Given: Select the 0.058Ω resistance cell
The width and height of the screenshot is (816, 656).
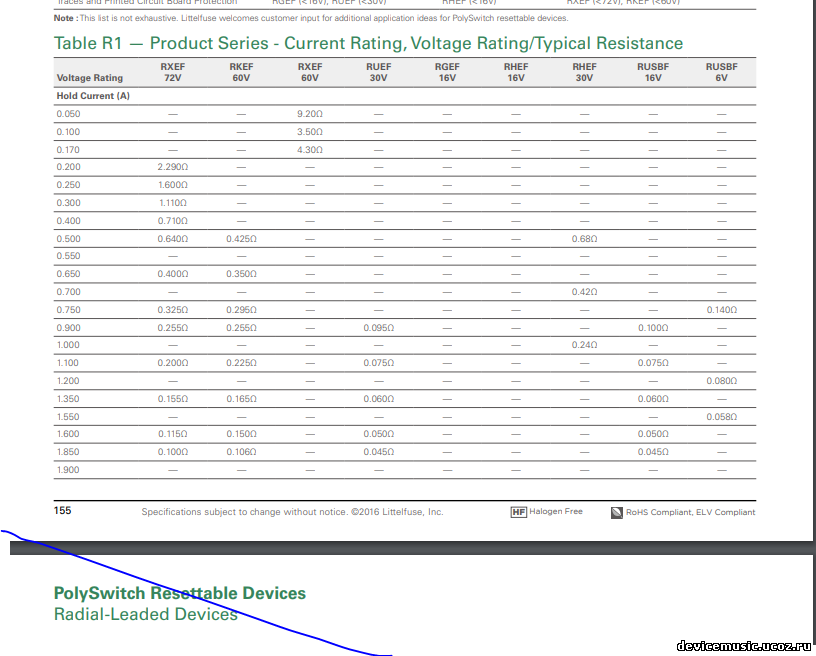Looking at the screenshot, I should pos(721,417).
